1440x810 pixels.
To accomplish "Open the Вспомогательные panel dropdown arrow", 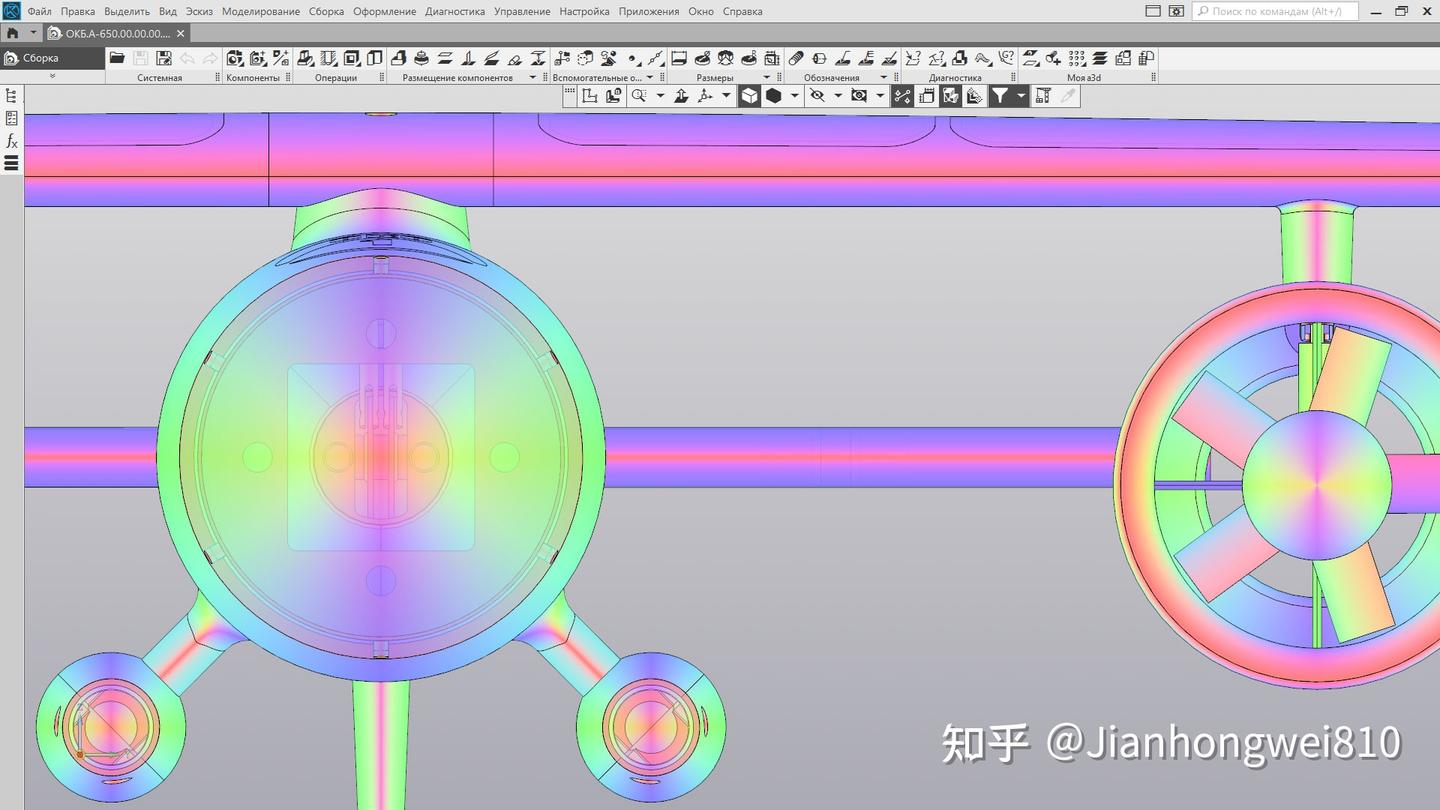I will click(650, 77).
